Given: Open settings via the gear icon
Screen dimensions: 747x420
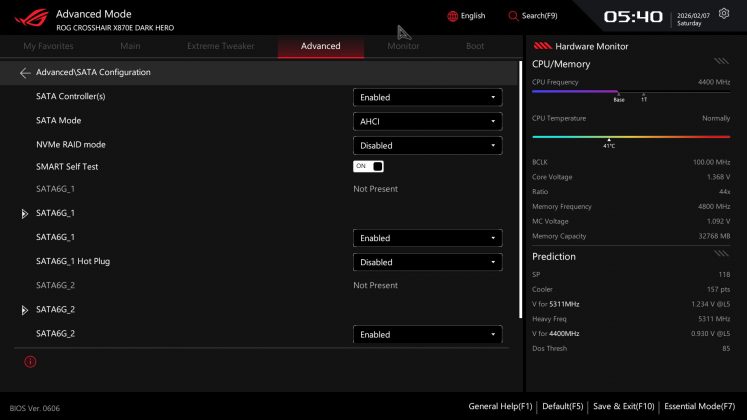Looking at the screenshot, I should 724,14.
